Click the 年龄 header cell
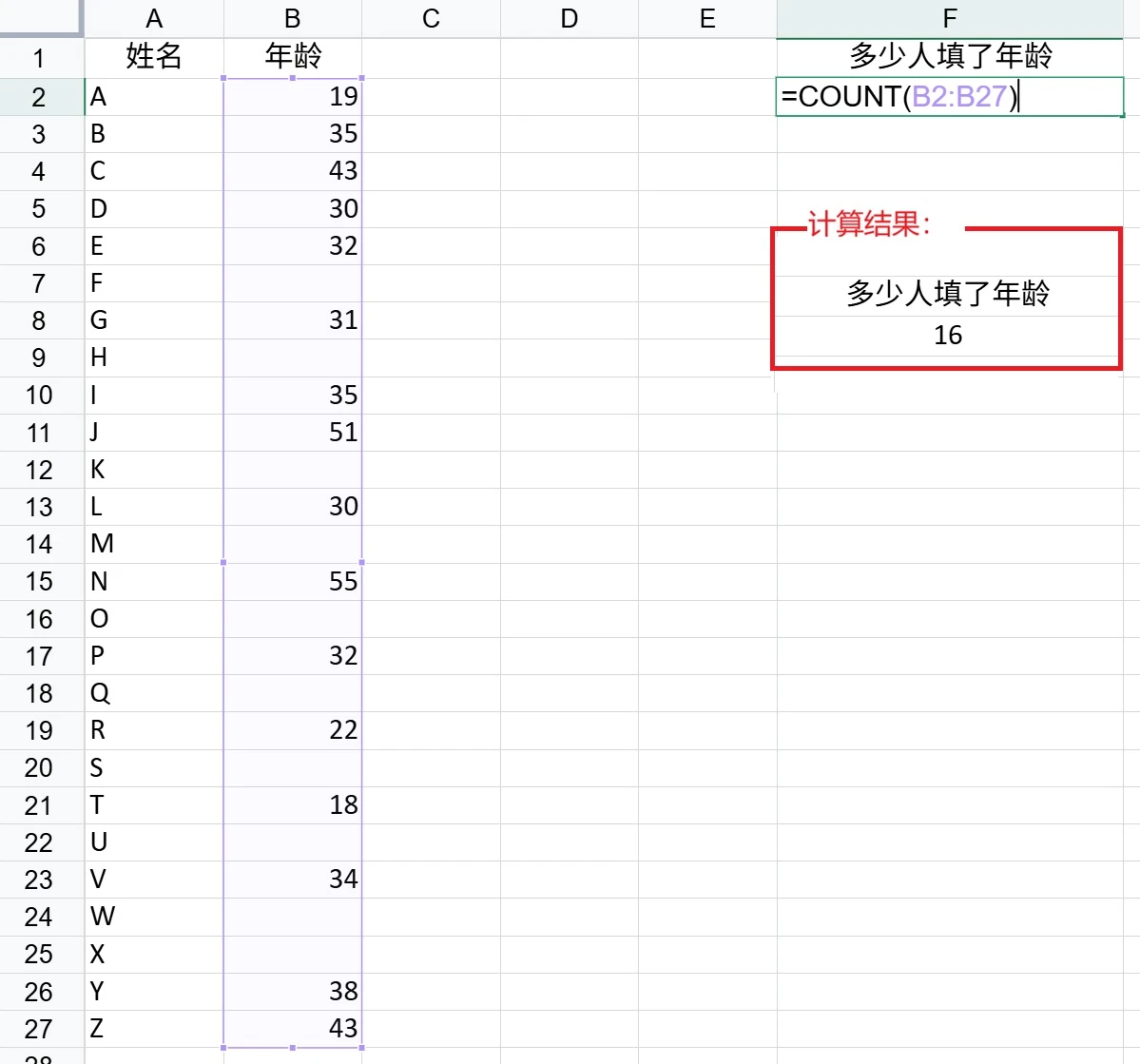The width and height of the screenshot is (1140, 1064). [292, 57]
